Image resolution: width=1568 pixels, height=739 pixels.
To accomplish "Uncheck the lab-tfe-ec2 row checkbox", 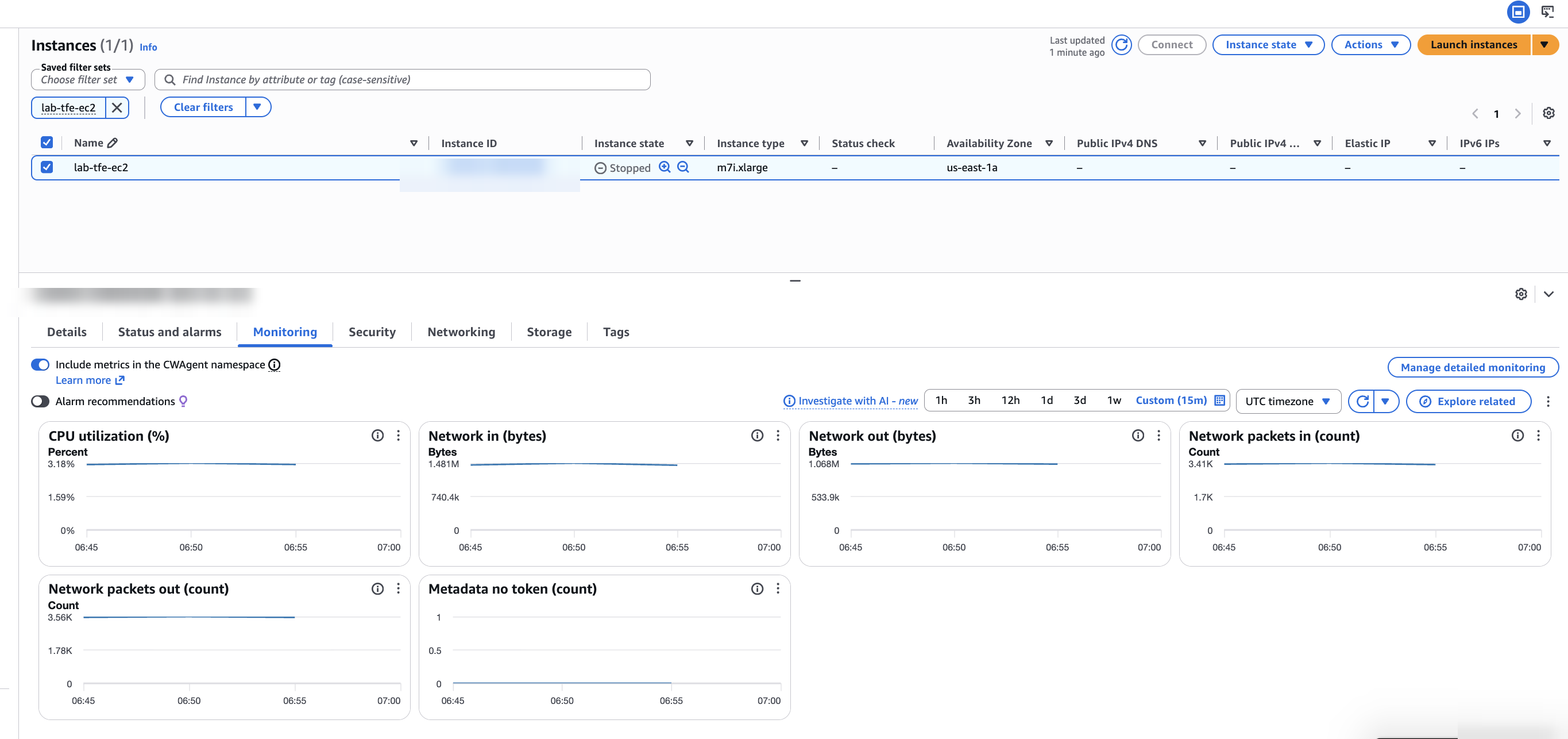I will [x=47, y=167].
